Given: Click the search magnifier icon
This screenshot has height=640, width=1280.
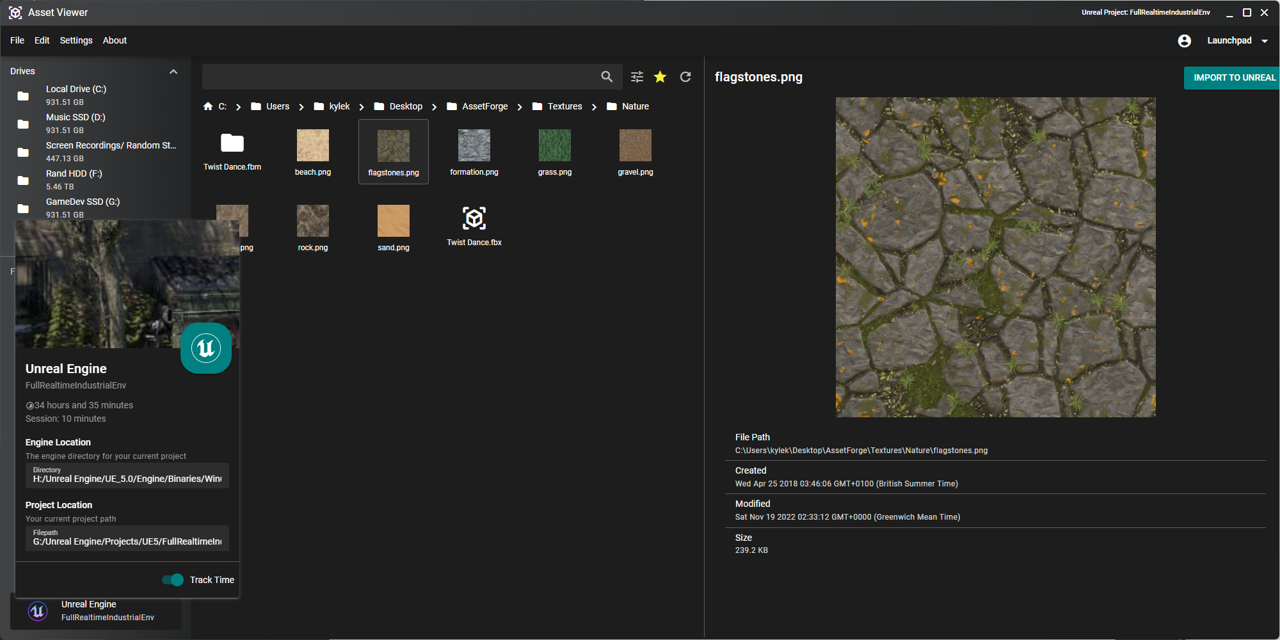Looking at the screenshot, I should click(x=607, y=77).
